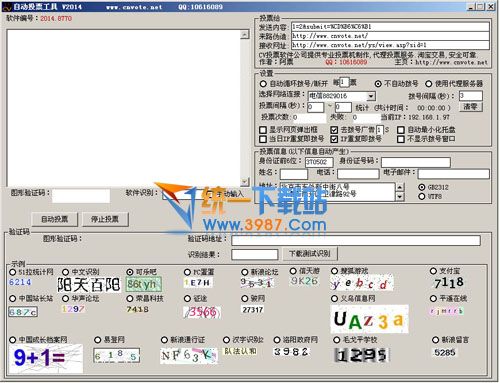Image resolution: width=500 pixels, height=383 pixels.
Task: Select 中文识别 sample radio button
Action: 66,272
